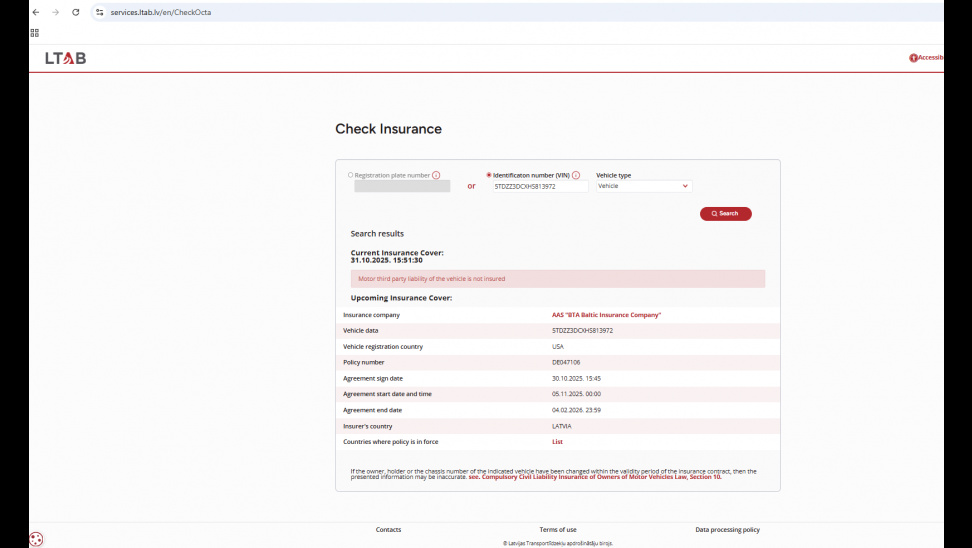The image size is (972, 548).
Task: Open site information icon in address bar
Action: (100, 12)
